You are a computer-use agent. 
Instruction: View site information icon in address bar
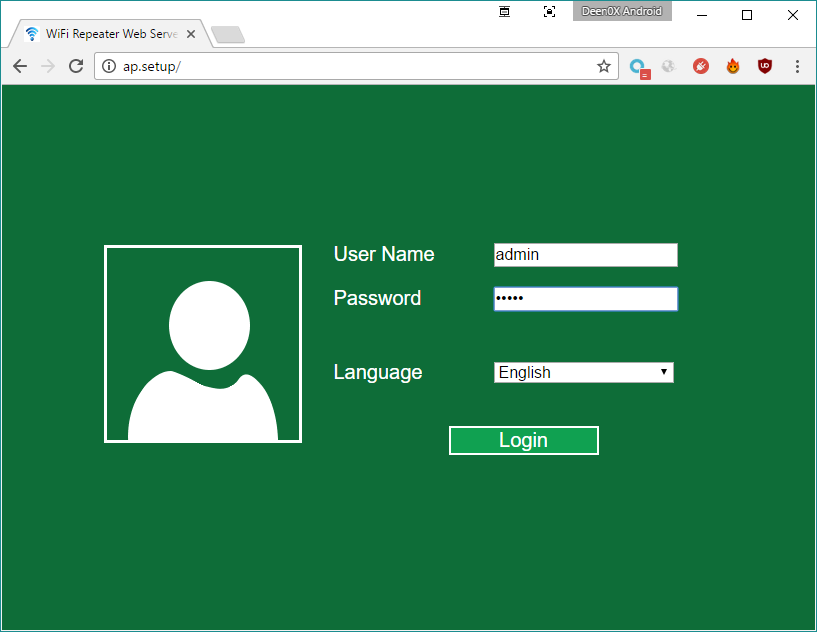click(x=108, y=66)
